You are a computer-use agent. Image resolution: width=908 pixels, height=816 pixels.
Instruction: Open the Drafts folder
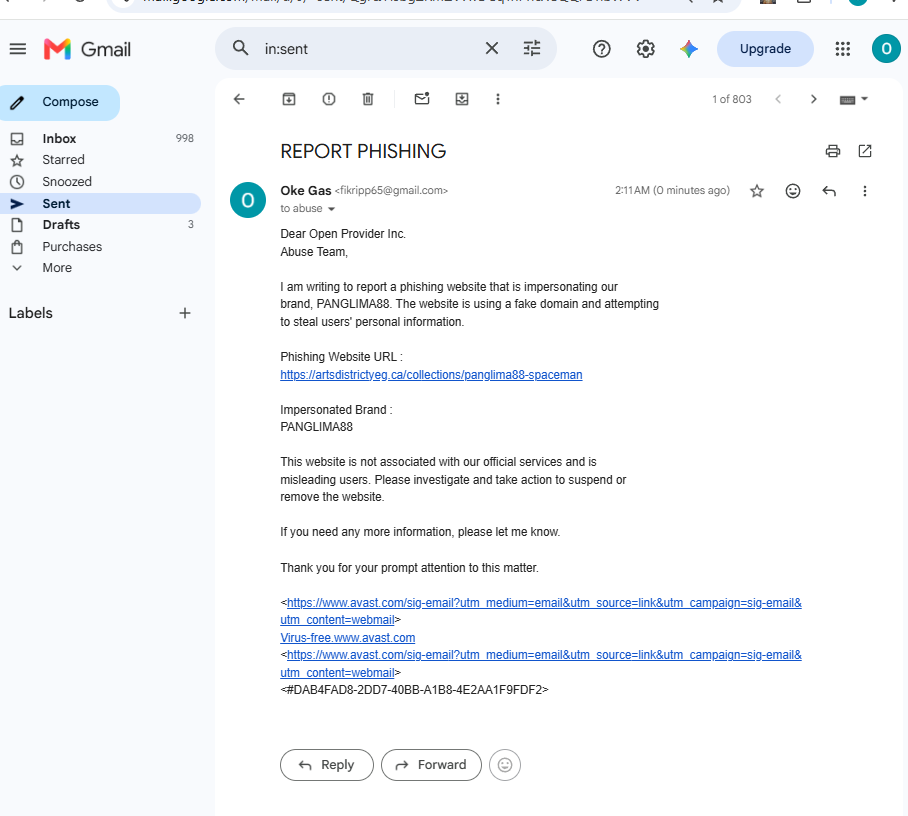100,225
